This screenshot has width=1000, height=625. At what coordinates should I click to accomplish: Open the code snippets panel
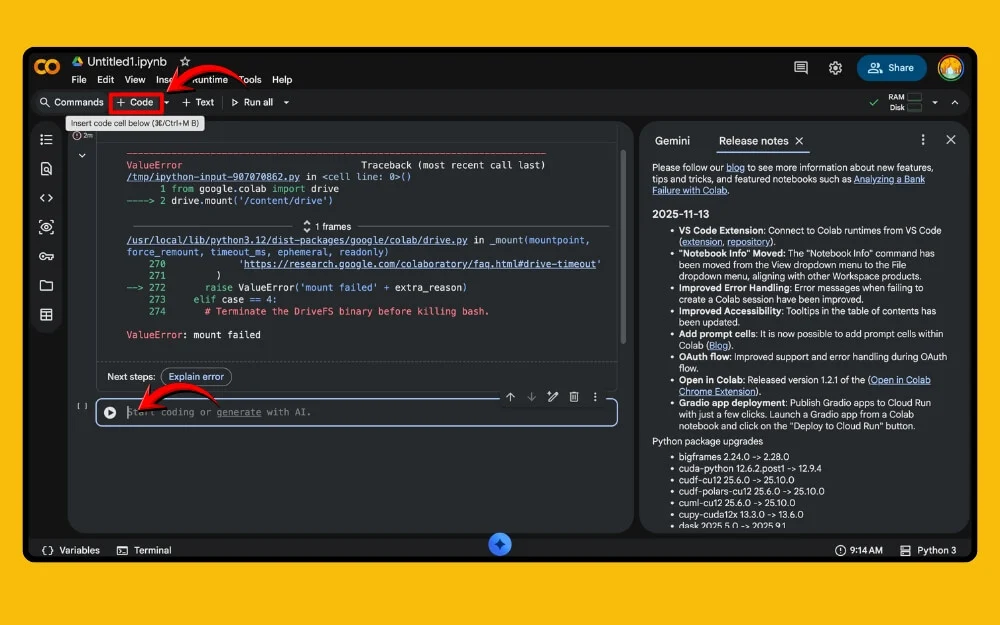46,198
